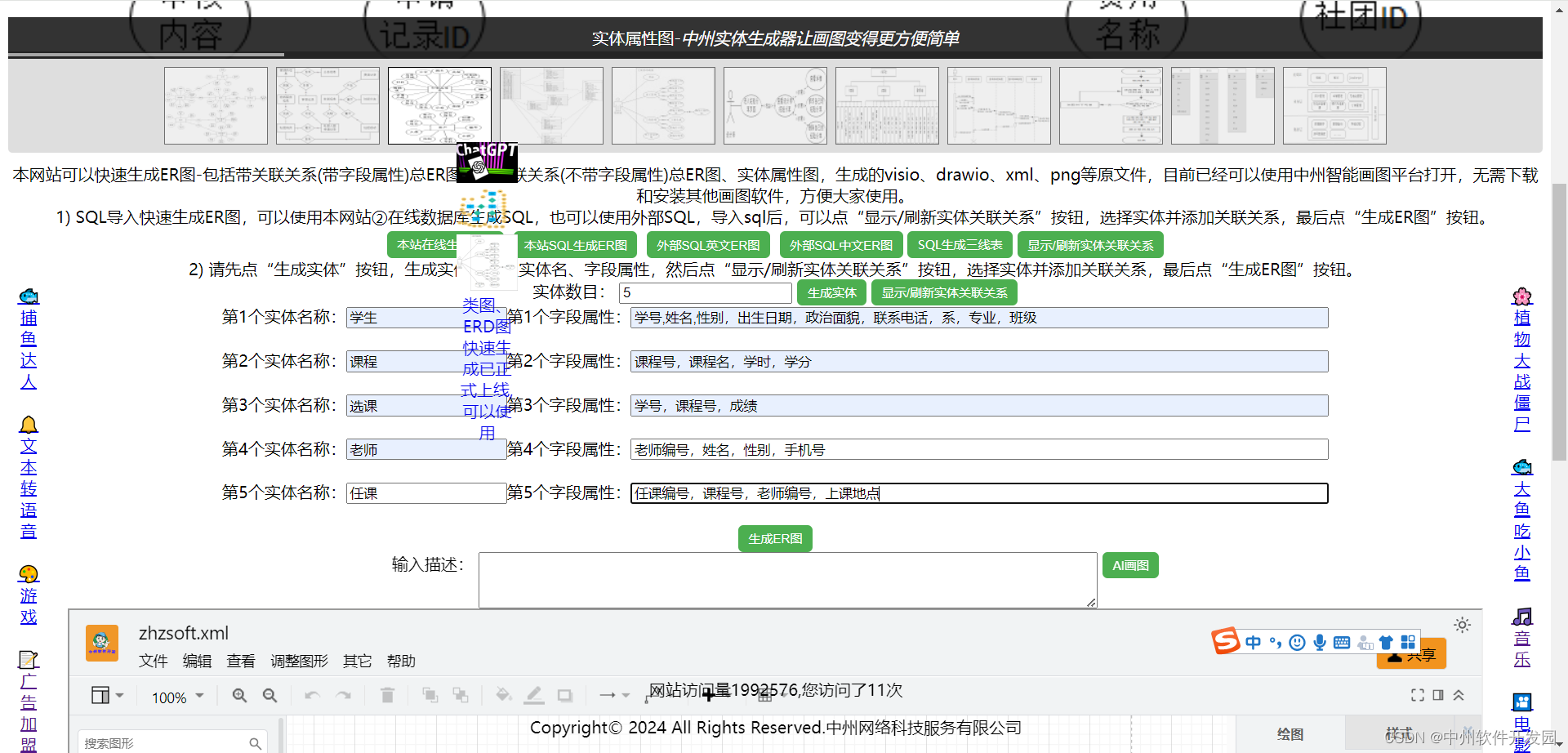1568x753 pixels.
Task: Select the last thumbnail in the gallery
Action: click(1334, 106)
